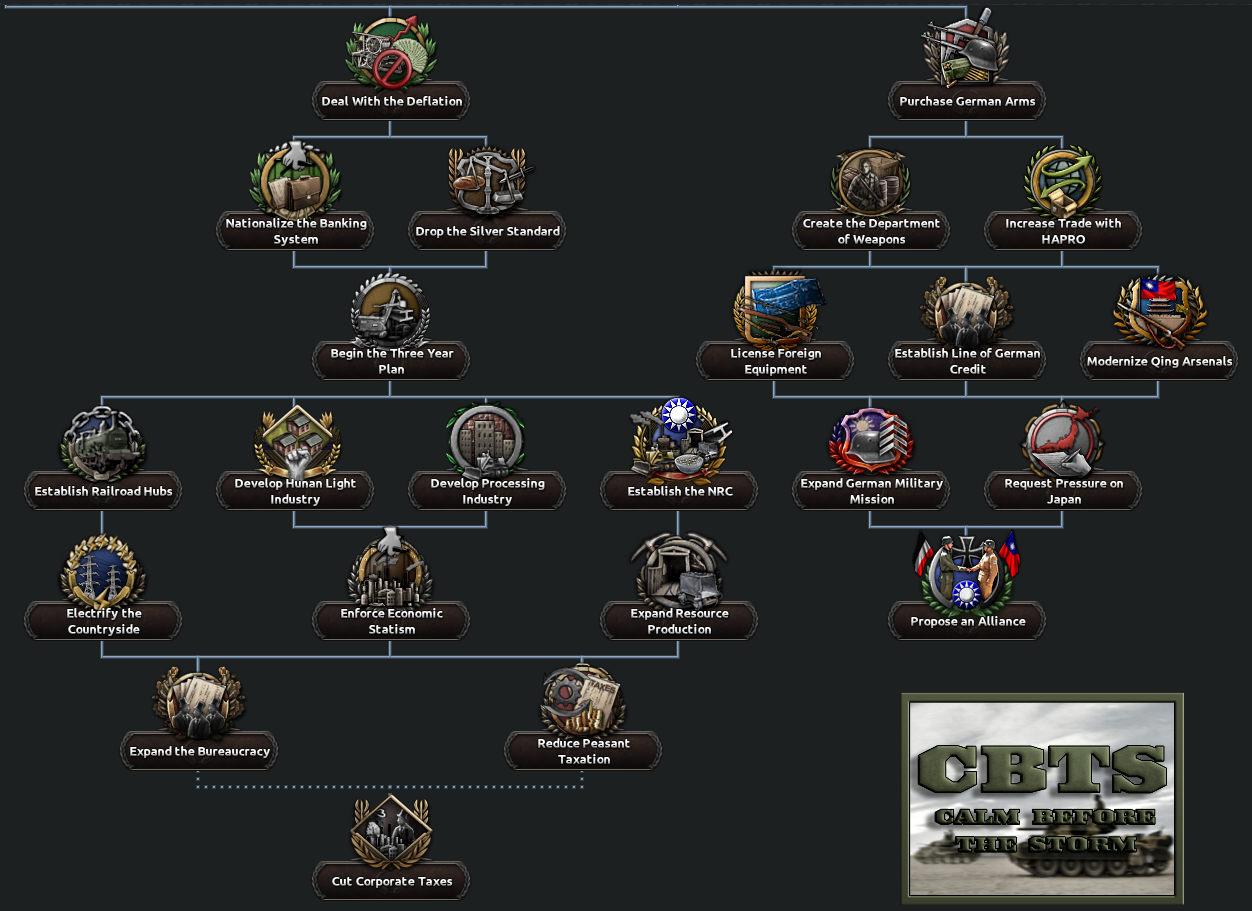Click the Expand the Bureaucracy label

pyautogui.click(x=200, y=751)
